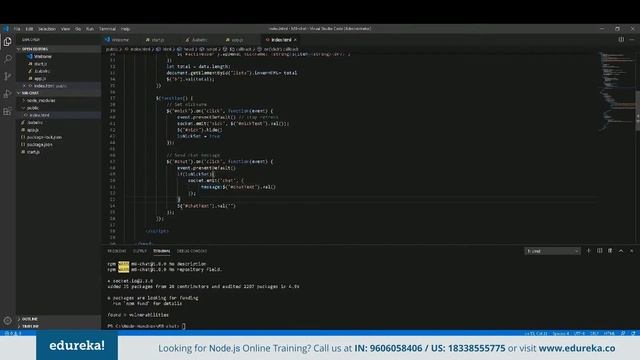Click the Spaces indentation status item

(560, 333)
